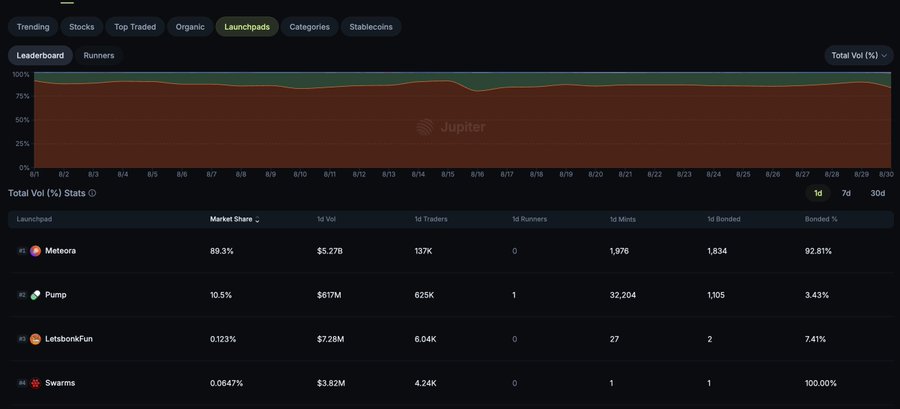The width and height of the screenshot is (900, 409).
Task: Click the #1 rank badge
Action: pos(22,251)
